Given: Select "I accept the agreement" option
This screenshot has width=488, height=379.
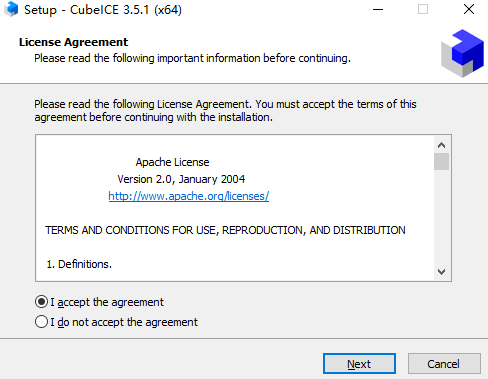Looking at the screenshot, I should [99, 302].
